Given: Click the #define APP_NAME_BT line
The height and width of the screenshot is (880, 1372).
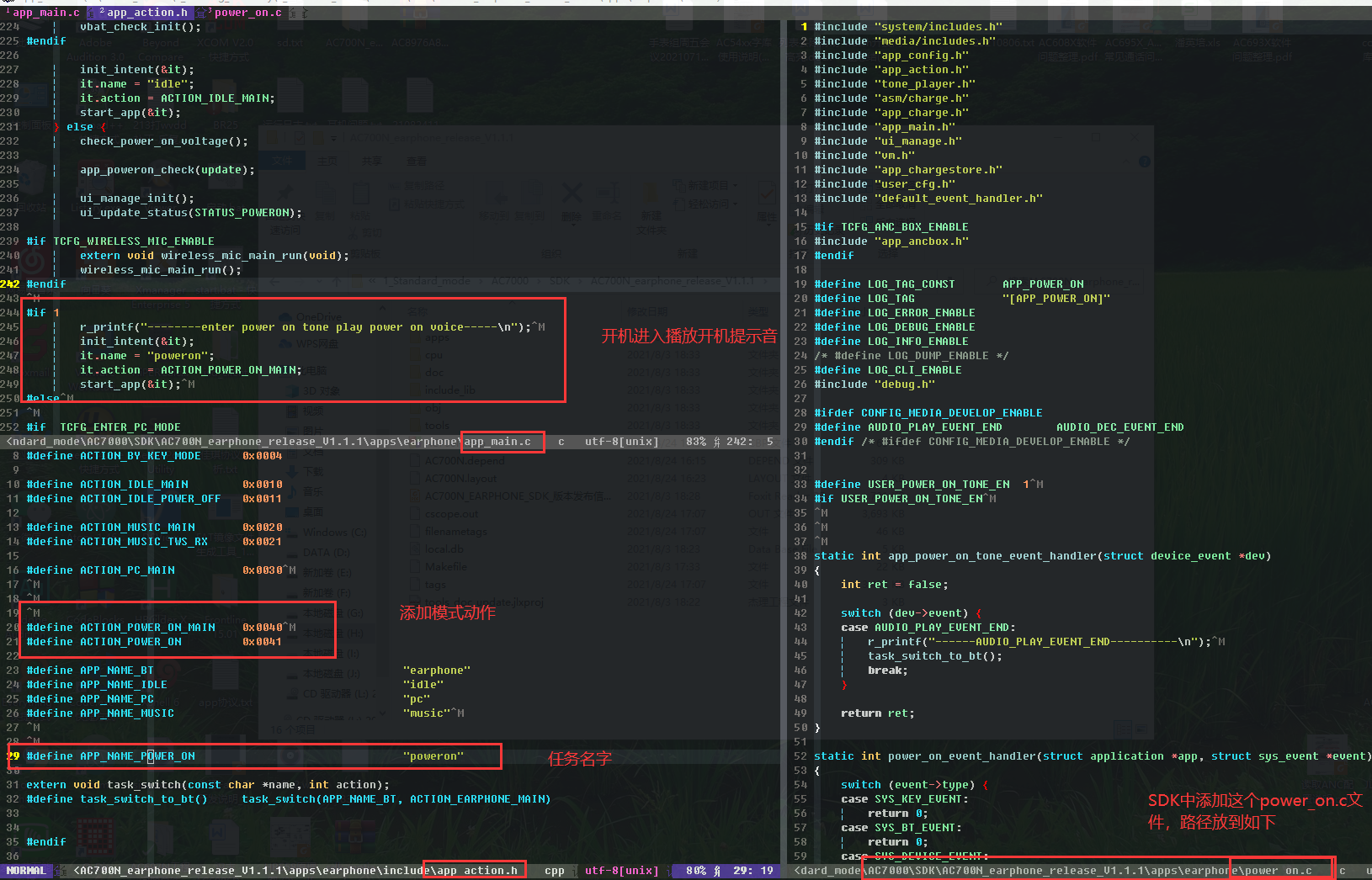Looking at the screenshot, I should pyautogui.click(x=248, y=671).
